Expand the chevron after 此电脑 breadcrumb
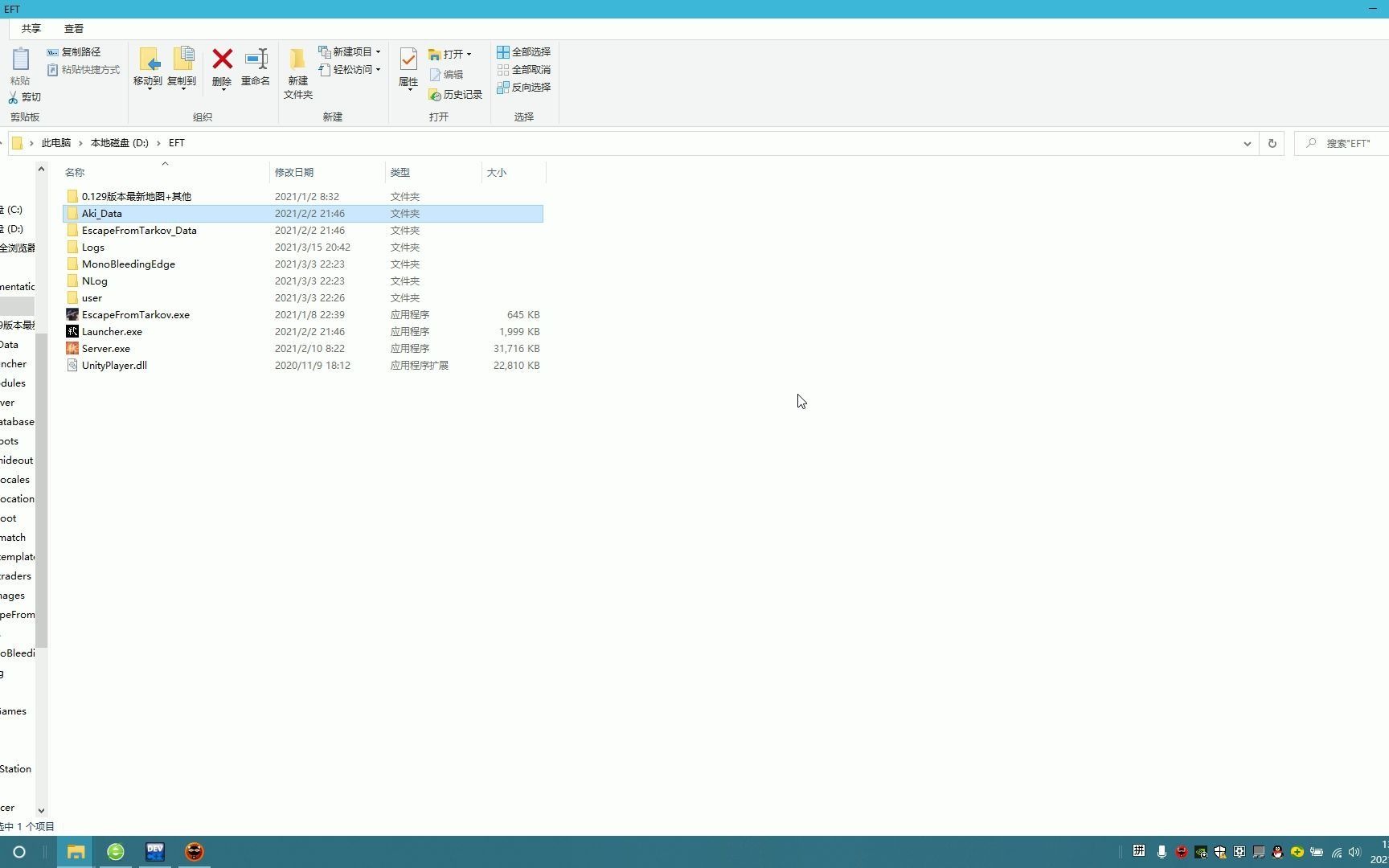The image size is (1389, 868). 80,143
